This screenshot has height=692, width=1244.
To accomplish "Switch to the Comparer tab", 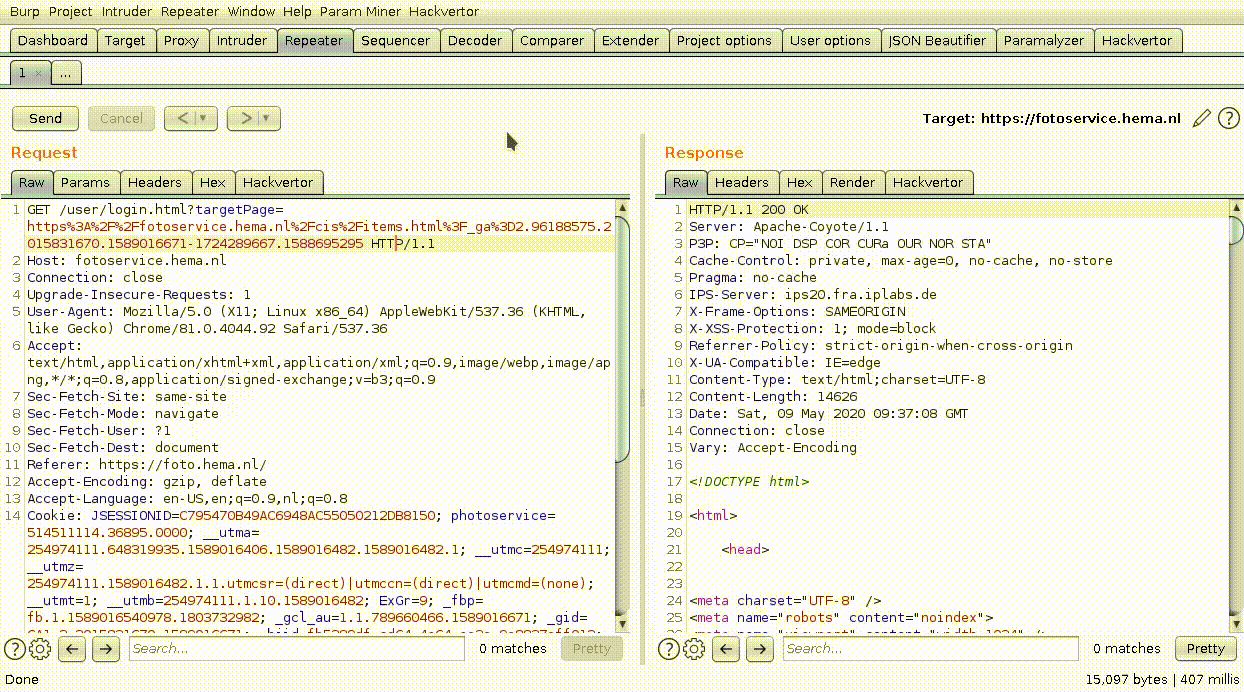I will click(552, 40).
